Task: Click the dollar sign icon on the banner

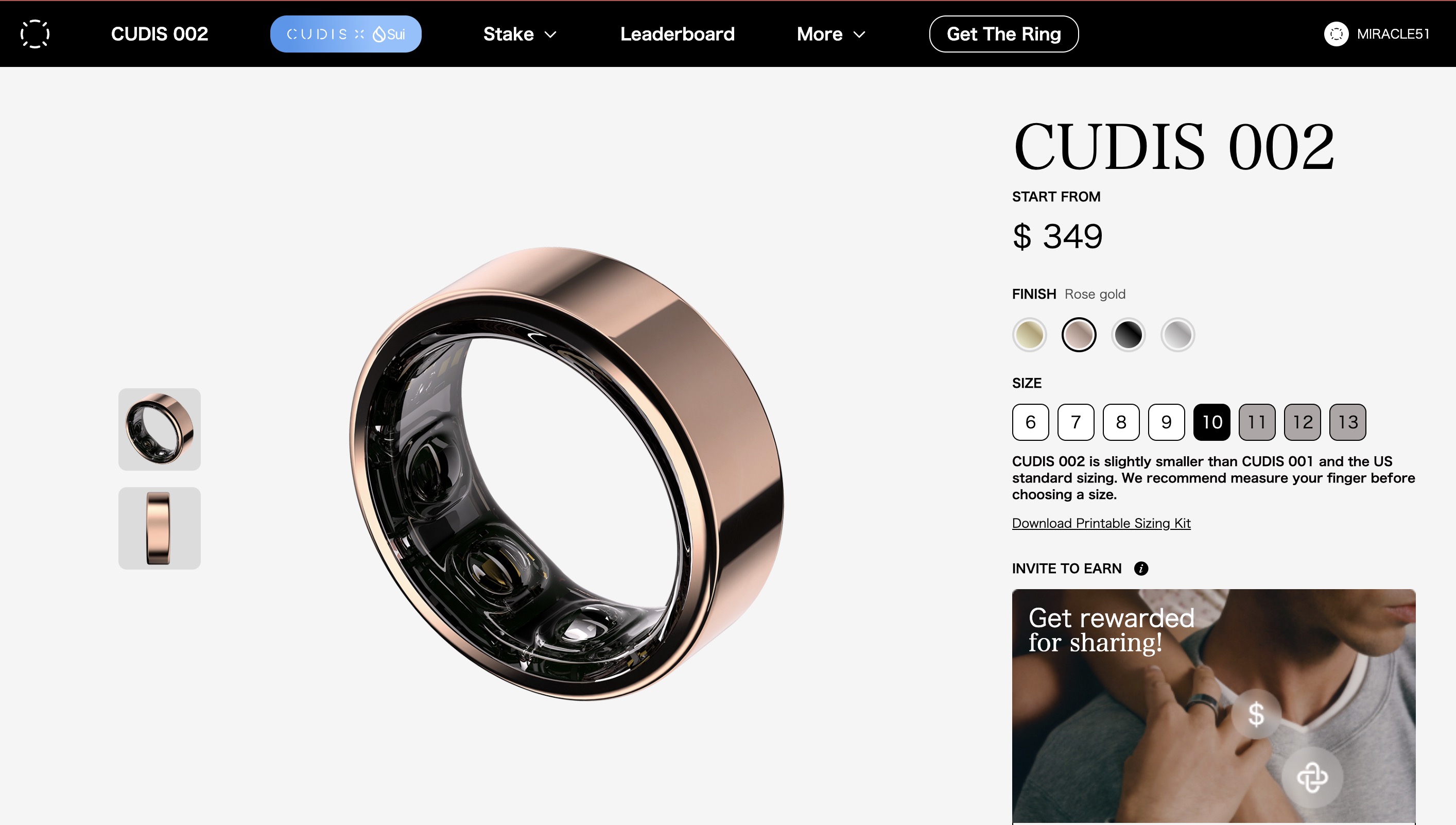Action: pyautogui.click(x=1256, y=714)
